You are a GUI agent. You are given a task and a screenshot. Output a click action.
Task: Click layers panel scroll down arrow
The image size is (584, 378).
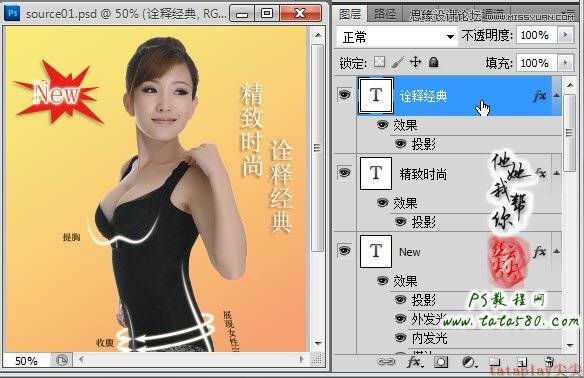[570, 346]
